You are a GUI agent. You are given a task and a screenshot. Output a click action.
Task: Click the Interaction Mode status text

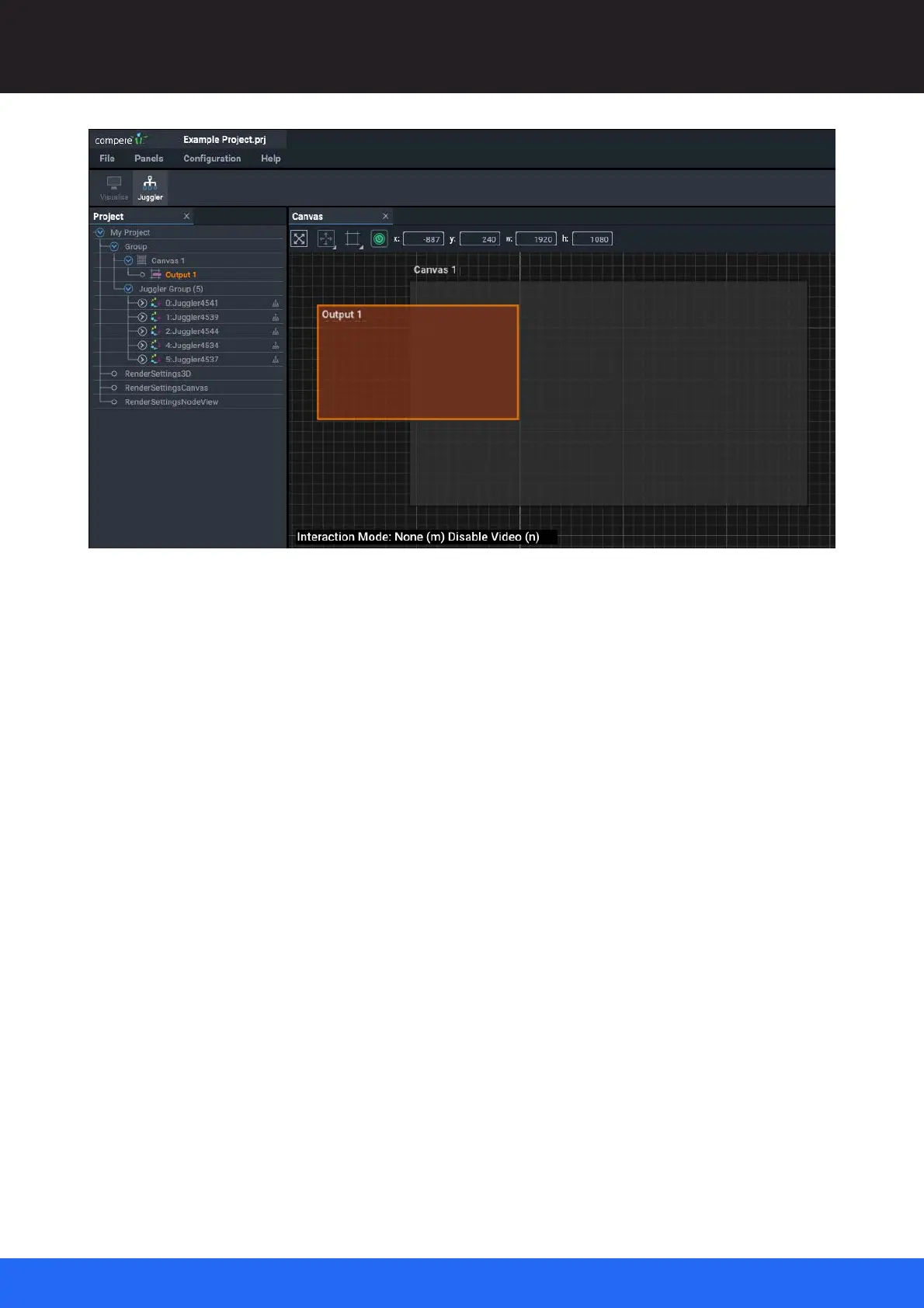[x=418, y=537]
